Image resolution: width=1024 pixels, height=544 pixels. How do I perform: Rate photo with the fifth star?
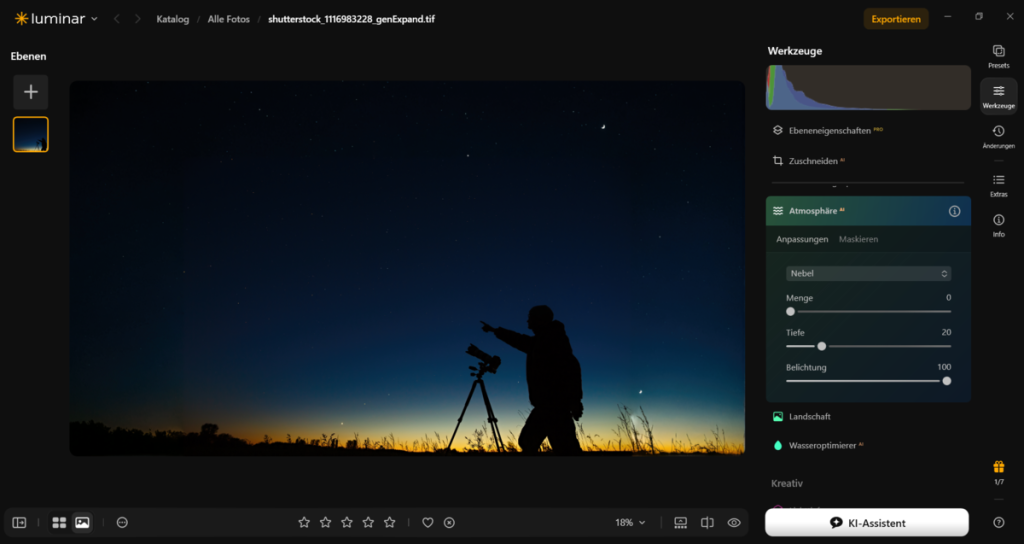tap(390, 522)
